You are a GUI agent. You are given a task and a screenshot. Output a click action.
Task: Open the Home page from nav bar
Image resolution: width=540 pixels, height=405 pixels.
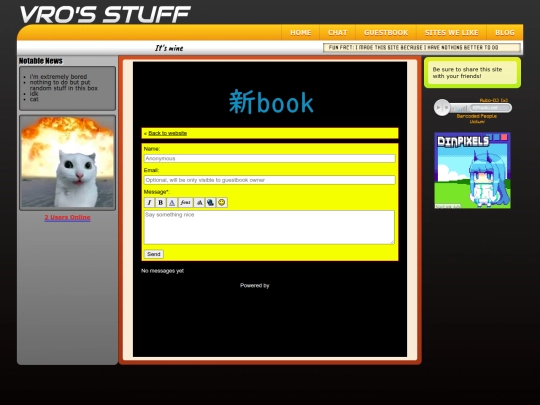click(x=300, y=32)
